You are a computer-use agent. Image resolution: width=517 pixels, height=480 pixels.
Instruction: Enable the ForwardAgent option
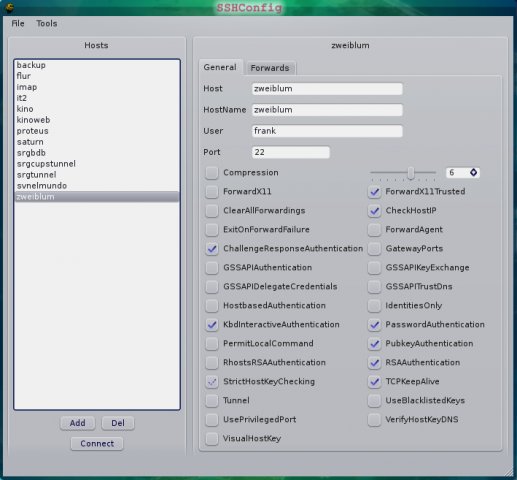[x=374, y=230]
